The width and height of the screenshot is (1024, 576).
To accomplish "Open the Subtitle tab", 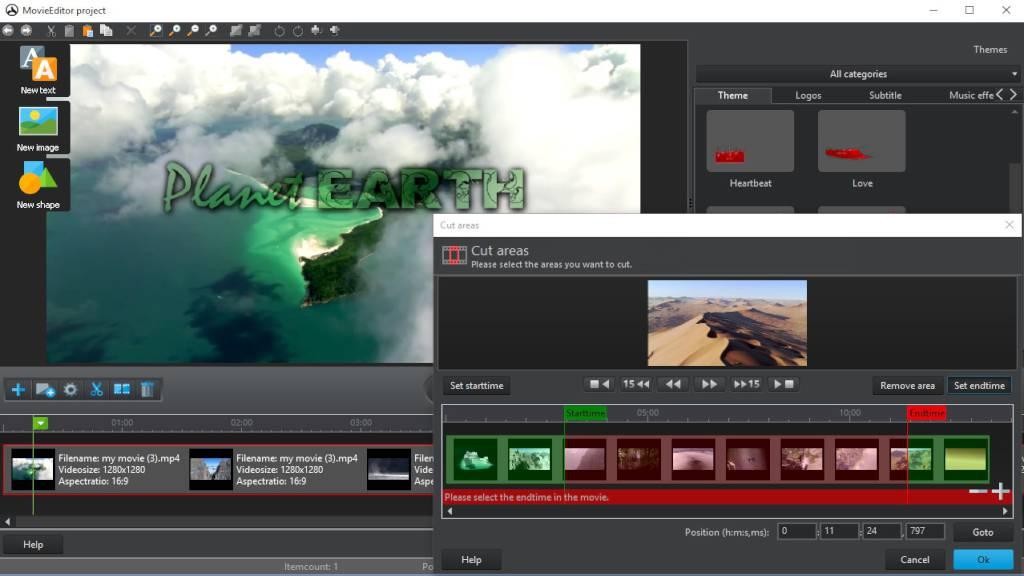I will pos(885,95).
